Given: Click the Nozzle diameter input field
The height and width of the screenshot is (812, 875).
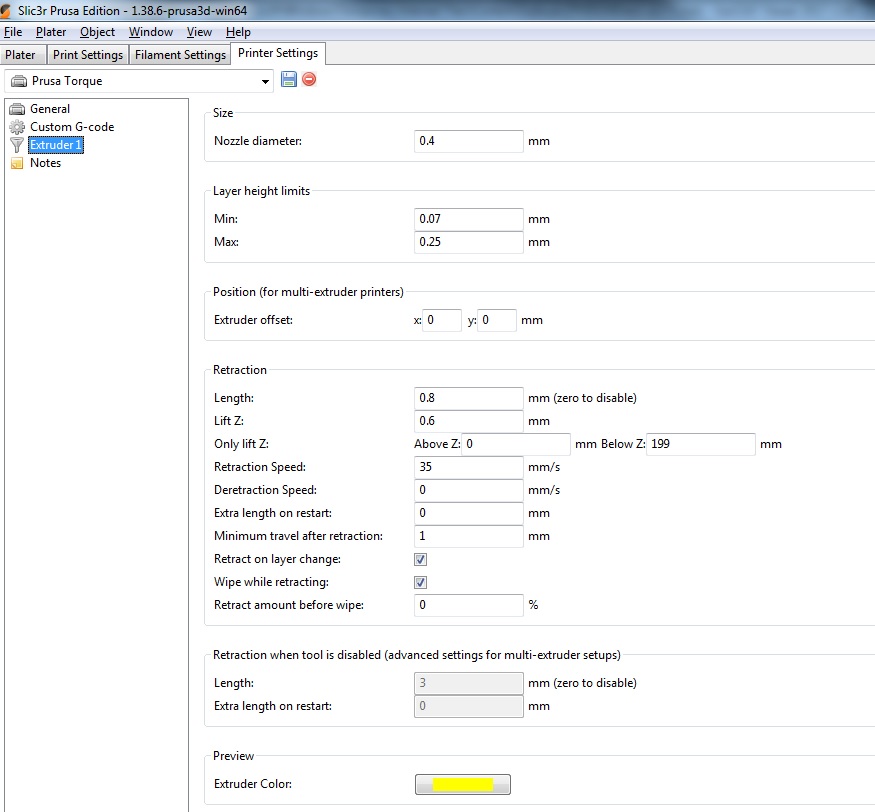Looking at the screenshot, I should pos(468,142).
